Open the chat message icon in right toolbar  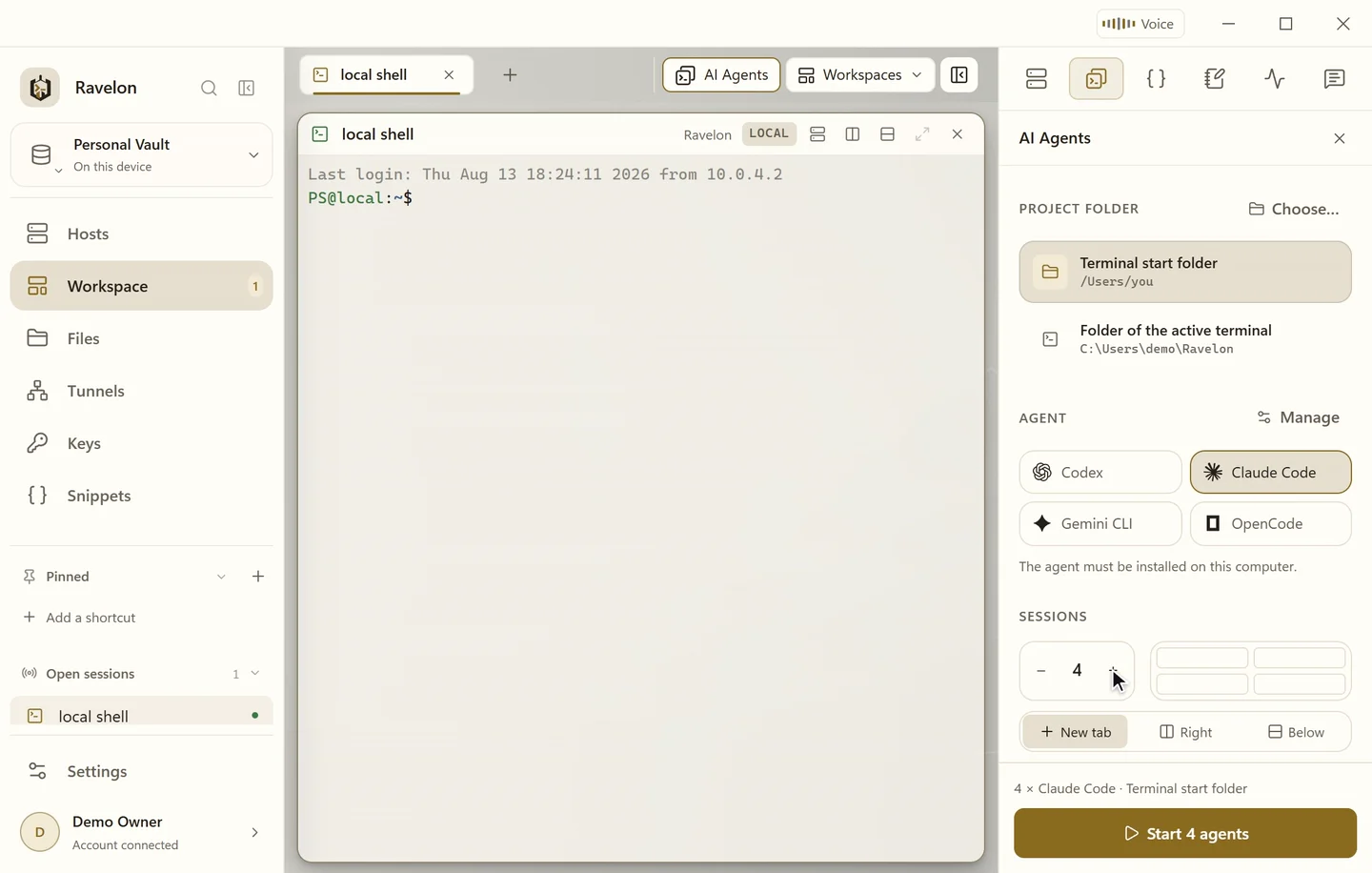pyautogui.click(x=1334, y=79)
